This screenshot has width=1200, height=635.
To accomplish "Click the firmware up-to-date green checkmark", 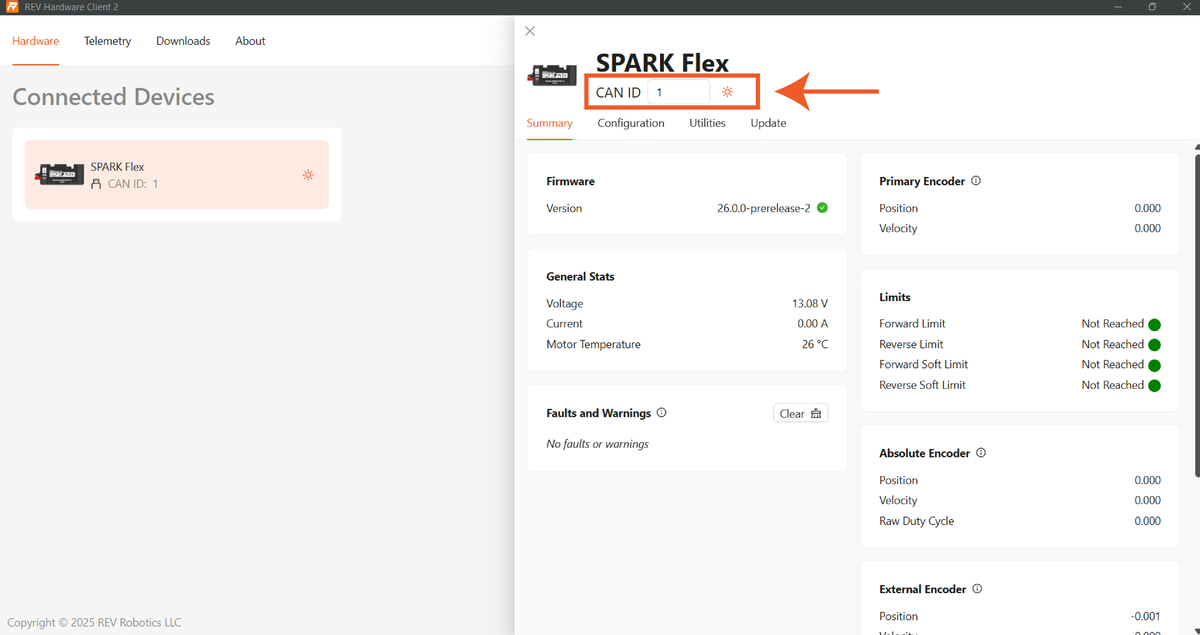I will tap(822, 208).
